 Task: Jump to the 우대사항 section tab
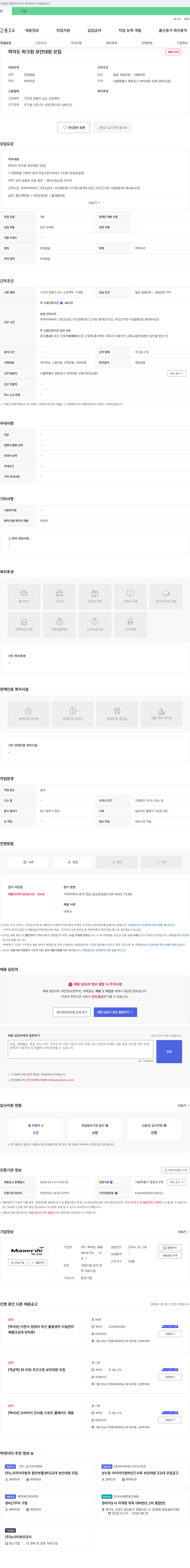[76, 43]
